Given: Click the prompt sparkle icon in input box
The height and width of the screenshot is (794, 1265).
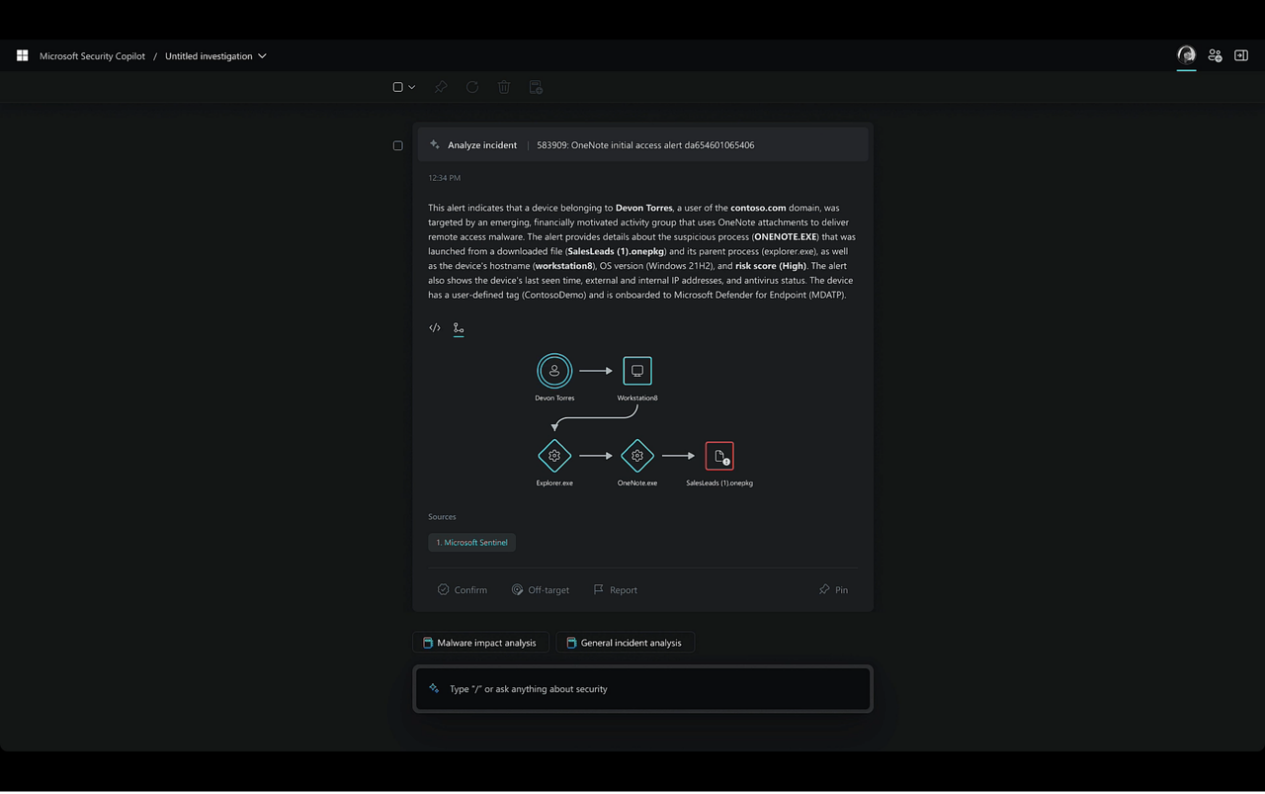Looking at the screenshot, I should pyautogui.click(x=434, y=688).
